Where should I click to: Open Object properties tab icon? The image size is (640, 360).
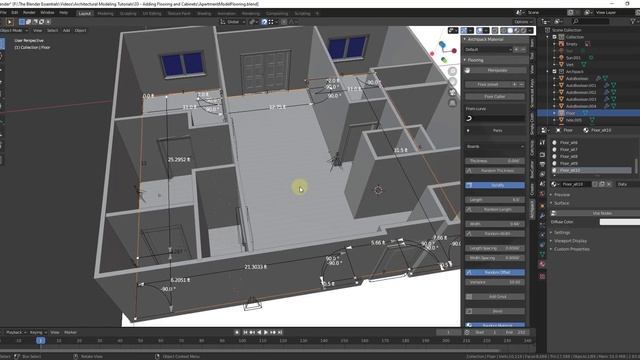tap(542, 206)
